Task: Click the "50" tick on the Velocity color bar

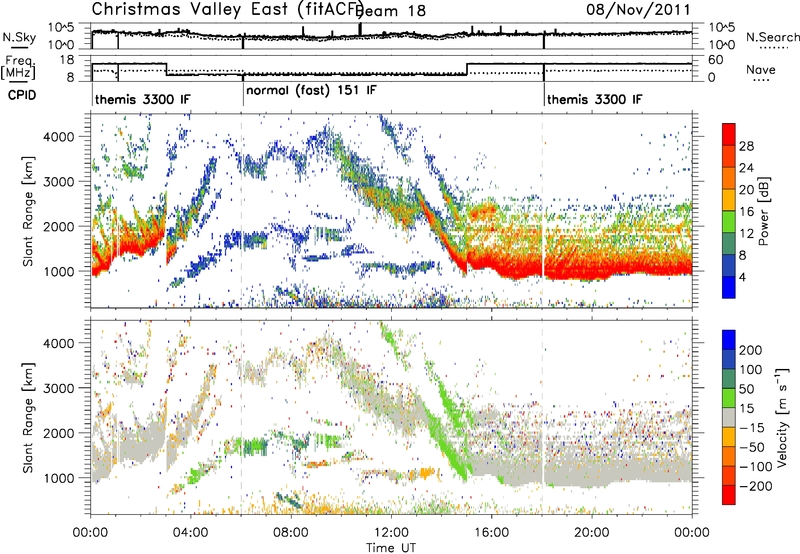Action: click(x=746, y=389)
